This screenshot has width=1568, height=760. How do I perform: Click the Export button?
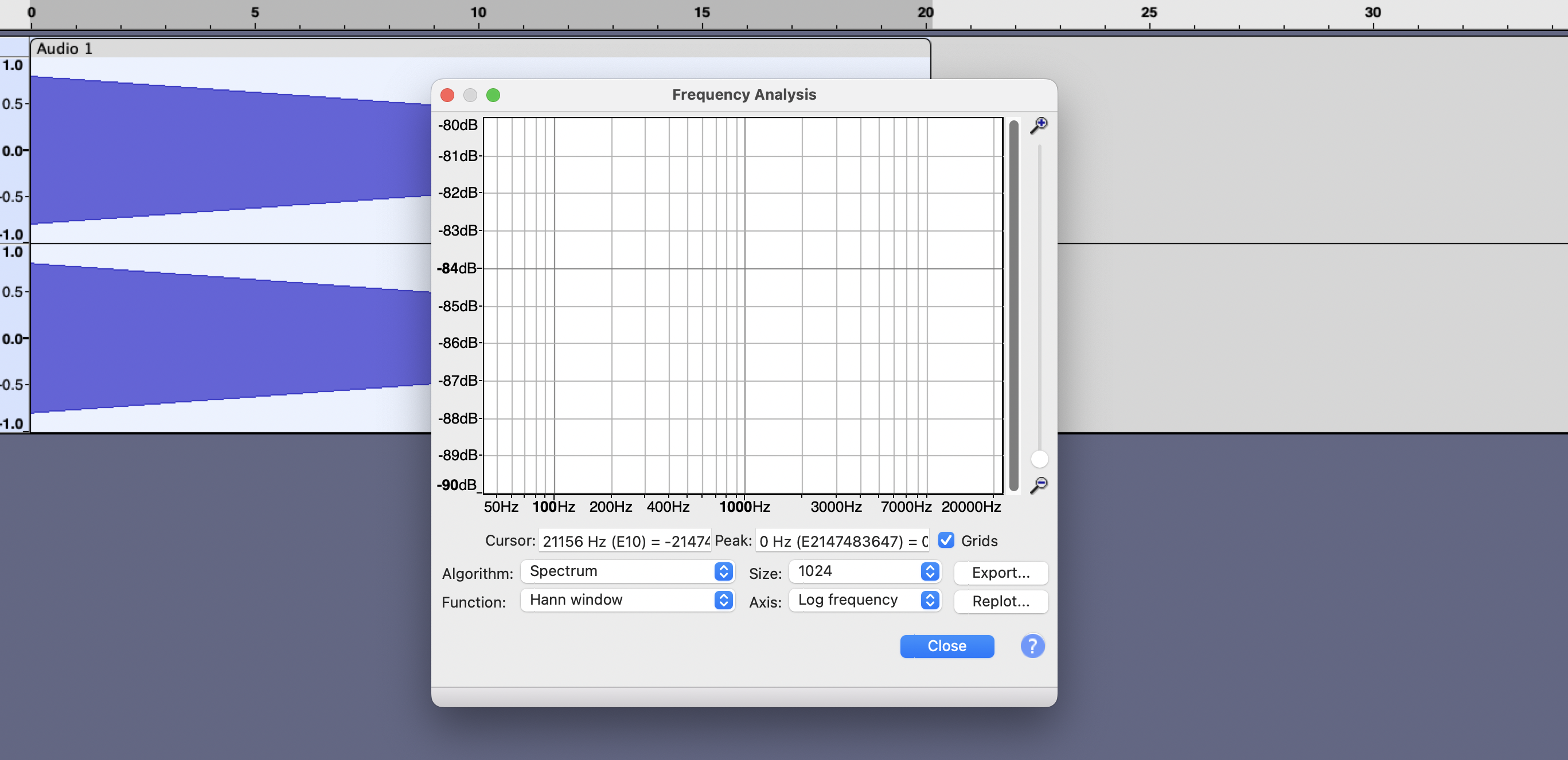click(x=1001, y=573)
